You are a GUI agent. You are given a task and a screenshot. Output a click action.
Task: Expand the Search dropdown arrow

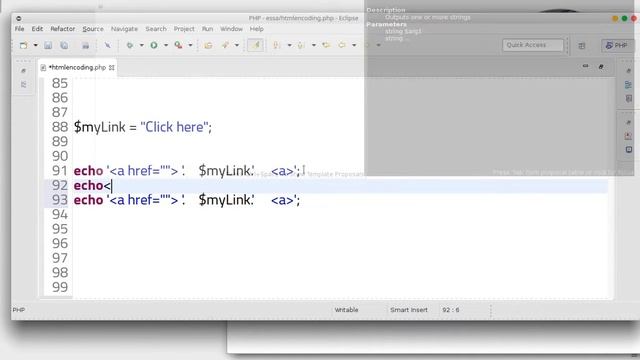point(237,45)
